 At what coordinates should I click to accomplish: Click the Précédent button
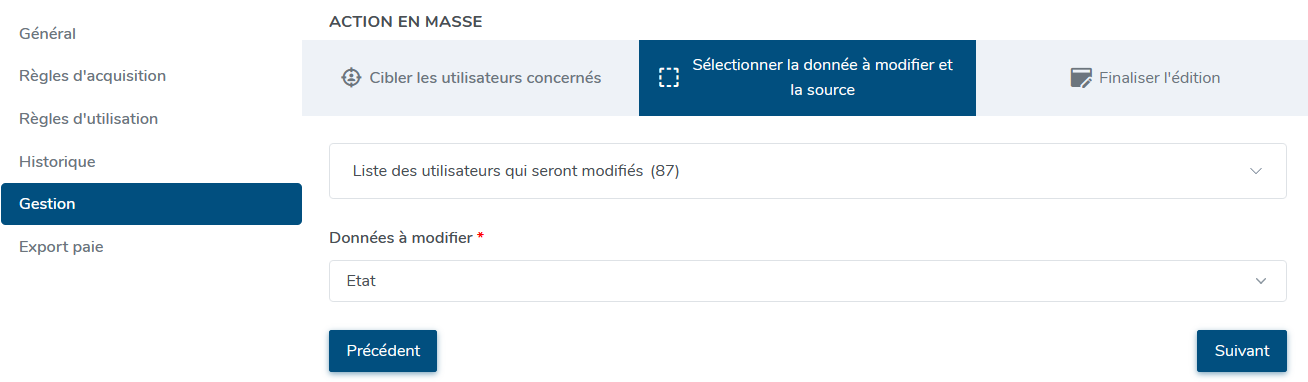[x=383, y=351]
